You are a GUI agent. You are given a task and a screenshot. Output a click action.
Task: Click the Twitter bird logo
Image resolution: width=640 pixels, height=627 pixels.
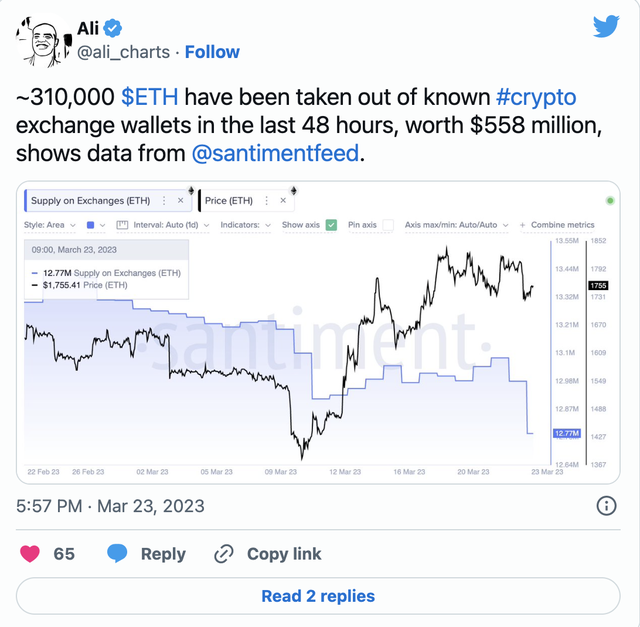tap(606, 27)
